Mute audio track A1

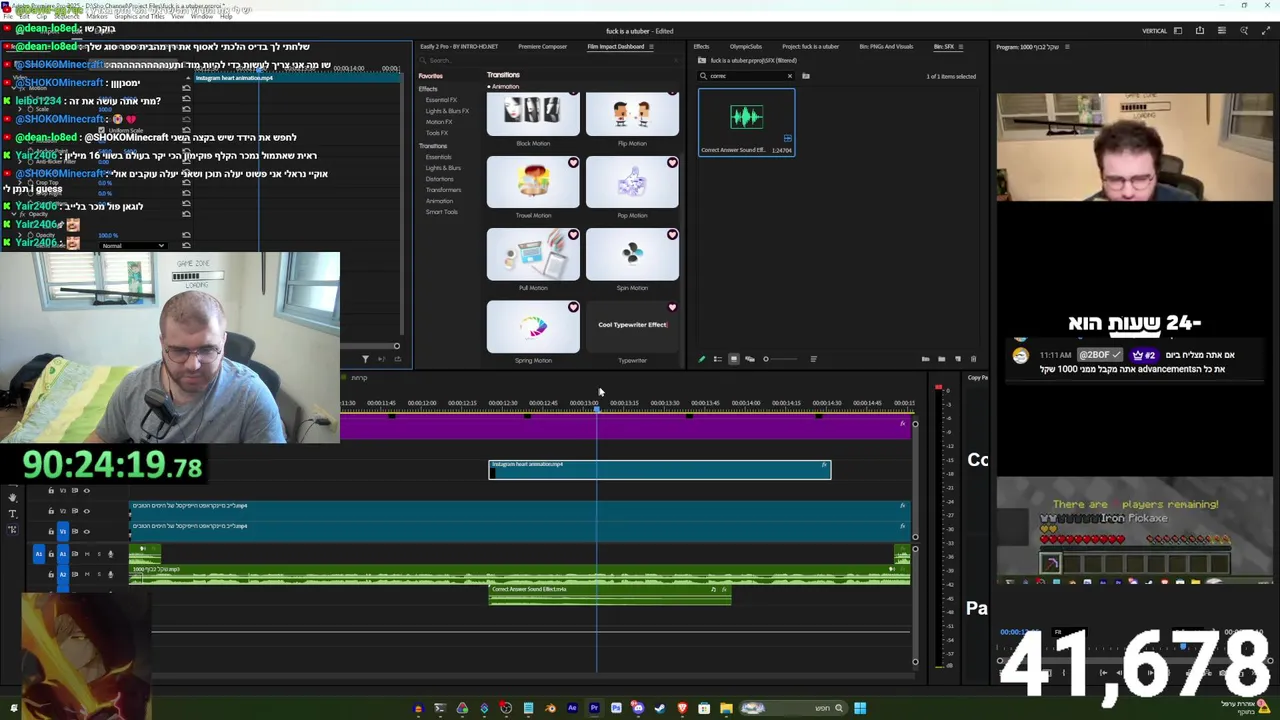86,554
